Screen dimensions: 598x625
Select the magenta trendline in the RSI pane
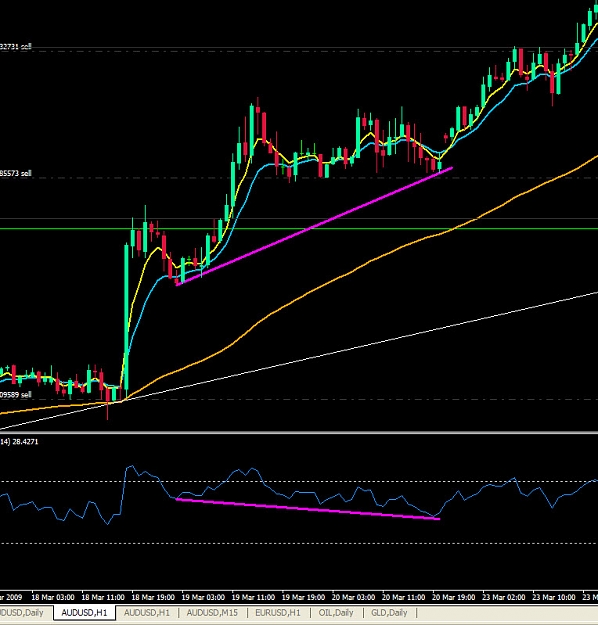point(307,509)
